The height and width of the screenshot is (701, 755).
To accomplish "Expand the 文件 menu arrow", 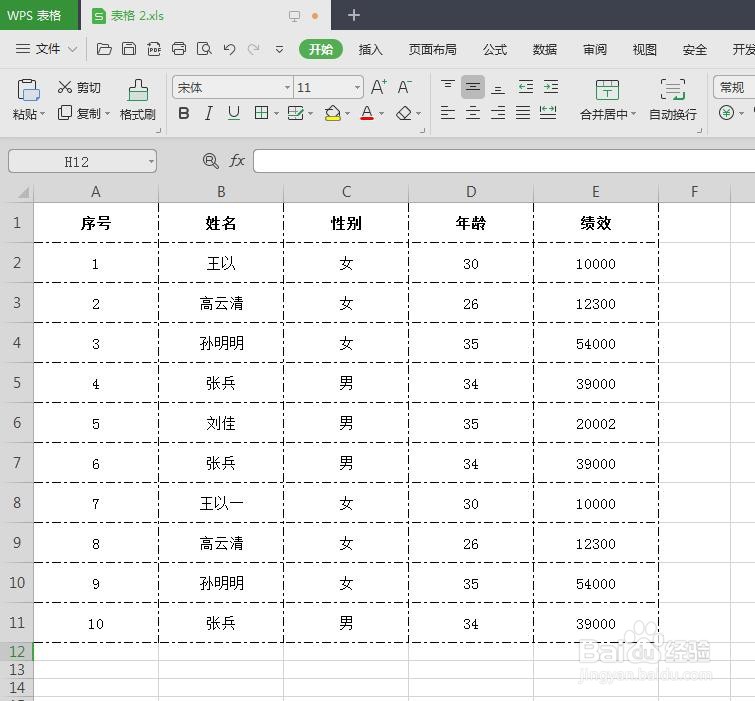I will [73, 49].
